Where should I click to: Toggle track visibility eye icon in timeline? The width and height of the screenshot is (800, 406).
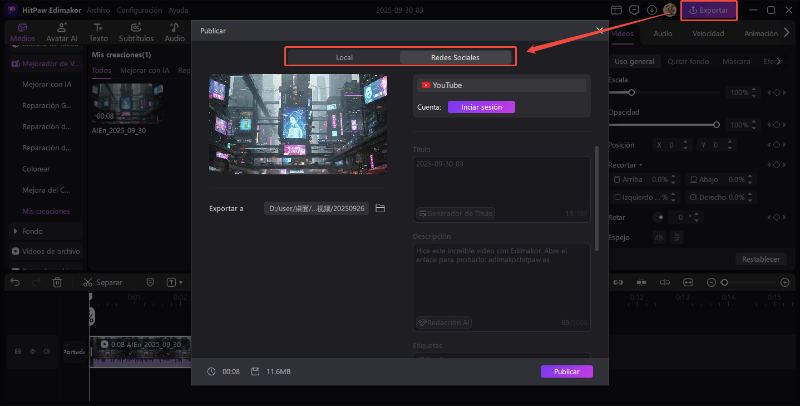(x=32, y=351)
